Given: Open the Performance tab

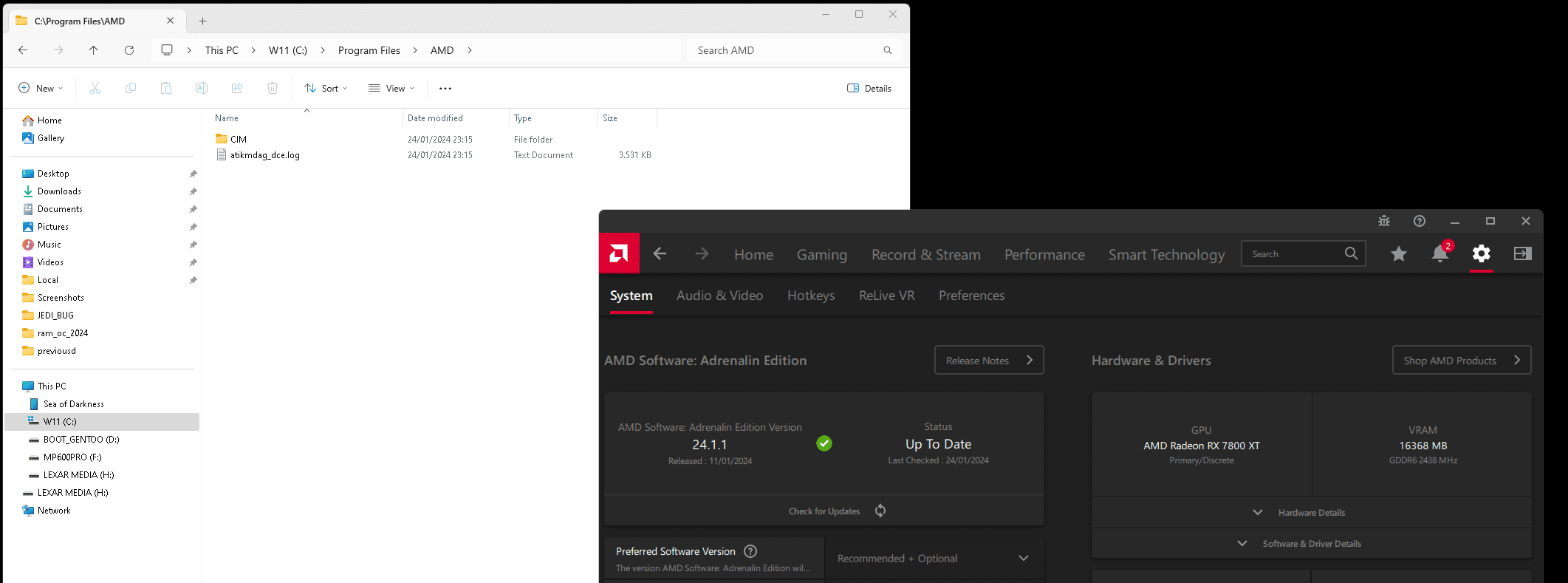Looking at the screenshot, I should [x=1044, y=254].
